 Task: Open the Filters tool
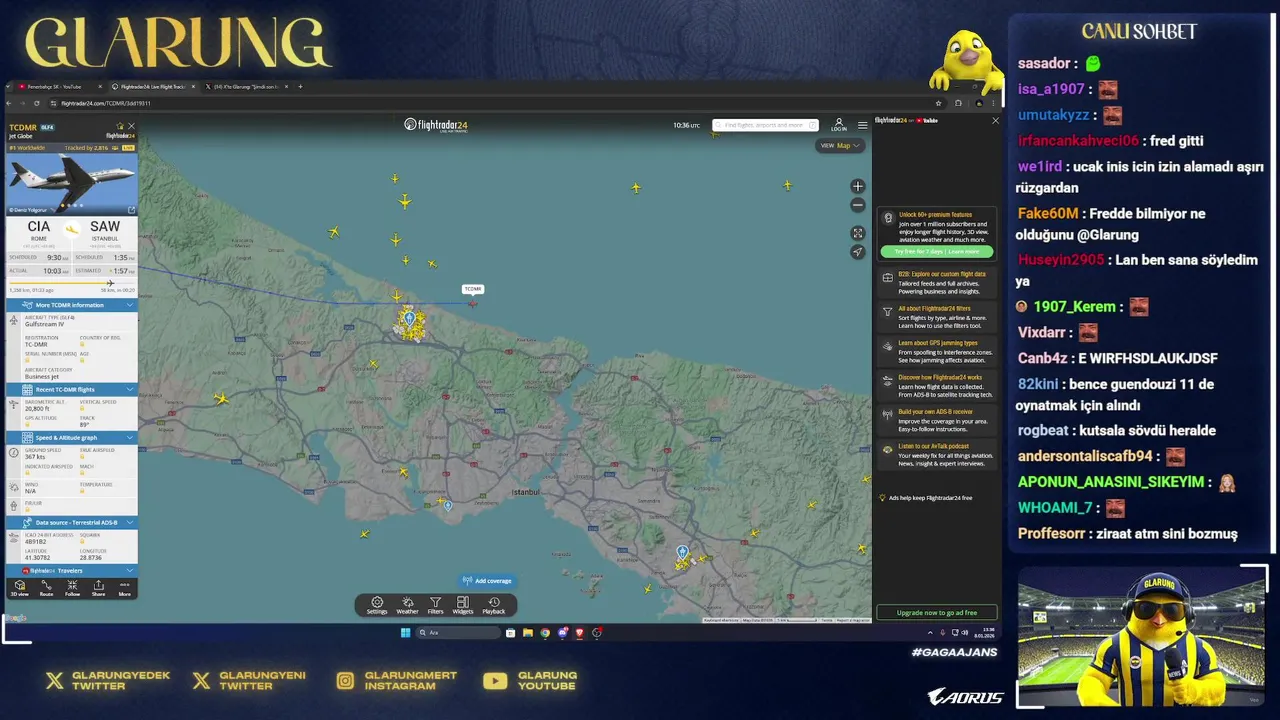click(x=436, y=605)
